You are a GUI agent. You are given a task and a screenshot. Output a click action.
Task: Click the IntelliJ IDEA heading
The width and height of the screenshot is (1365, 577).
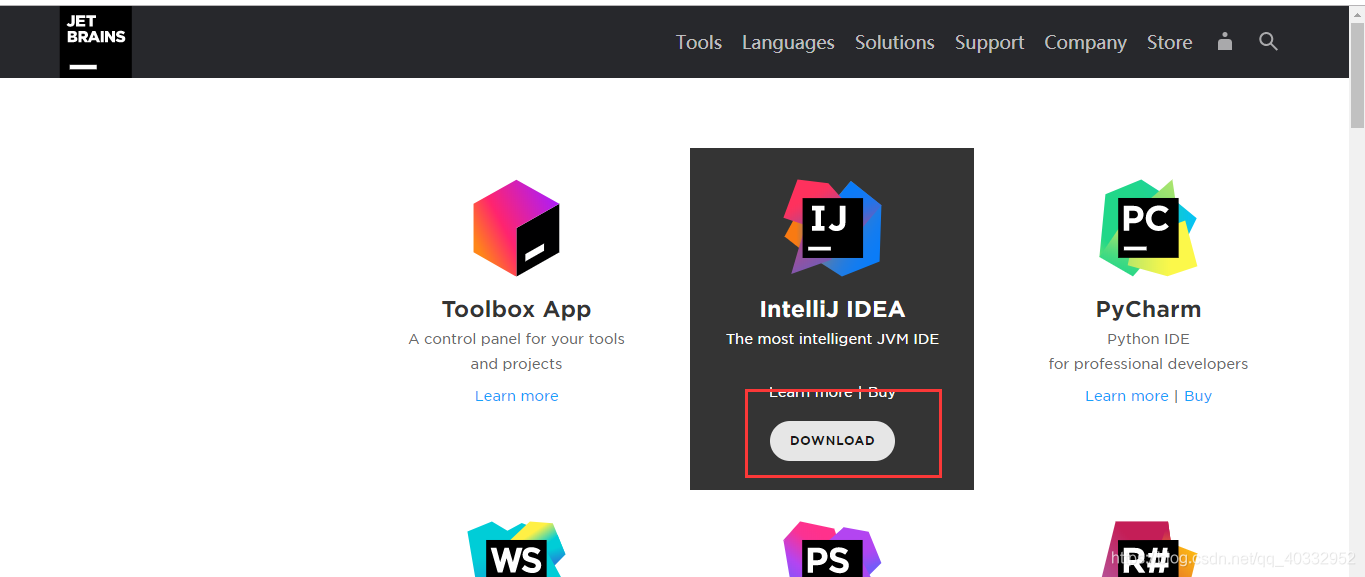(832, 309)
